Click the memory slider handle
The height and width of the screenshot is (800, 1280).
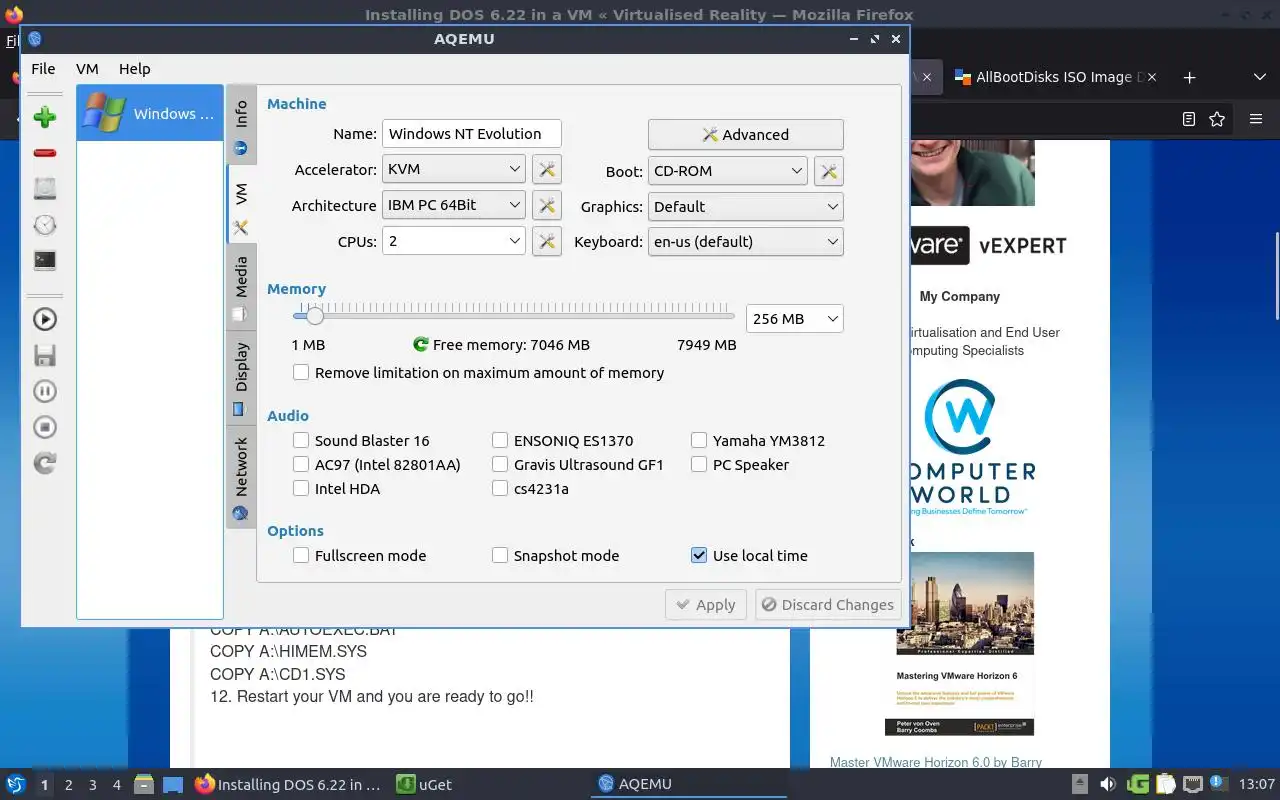[x=315, y=316]
